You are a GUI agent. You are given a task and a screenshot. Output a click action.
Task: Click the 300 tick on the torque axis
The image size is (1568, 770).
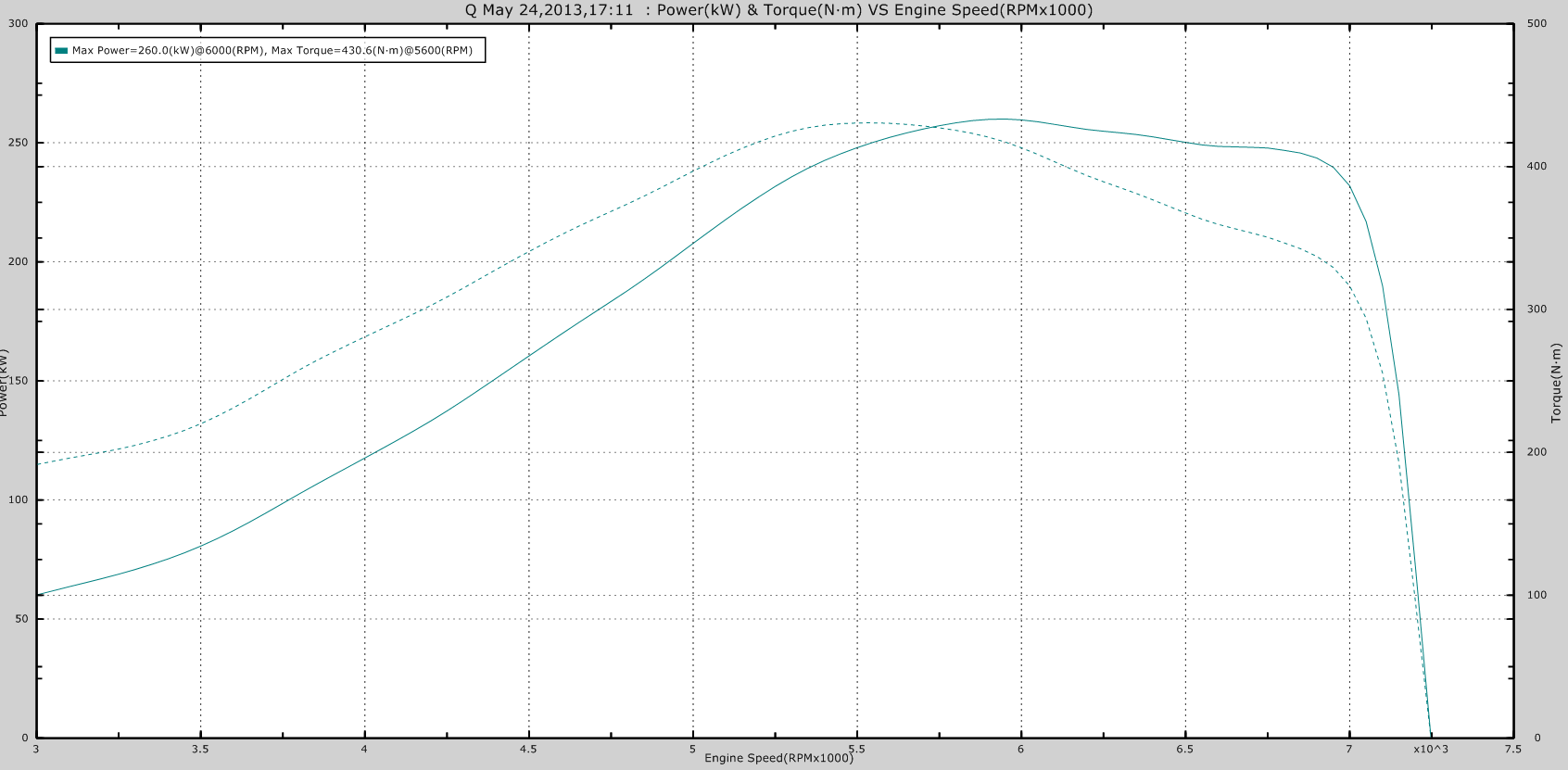[1536, 309]
